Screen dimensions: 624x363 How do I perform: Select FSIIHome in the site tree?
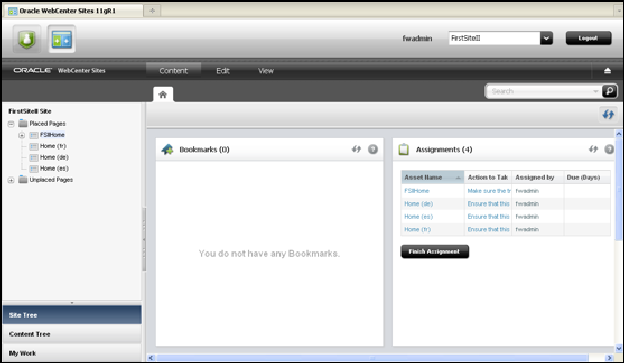coord(52,135)
